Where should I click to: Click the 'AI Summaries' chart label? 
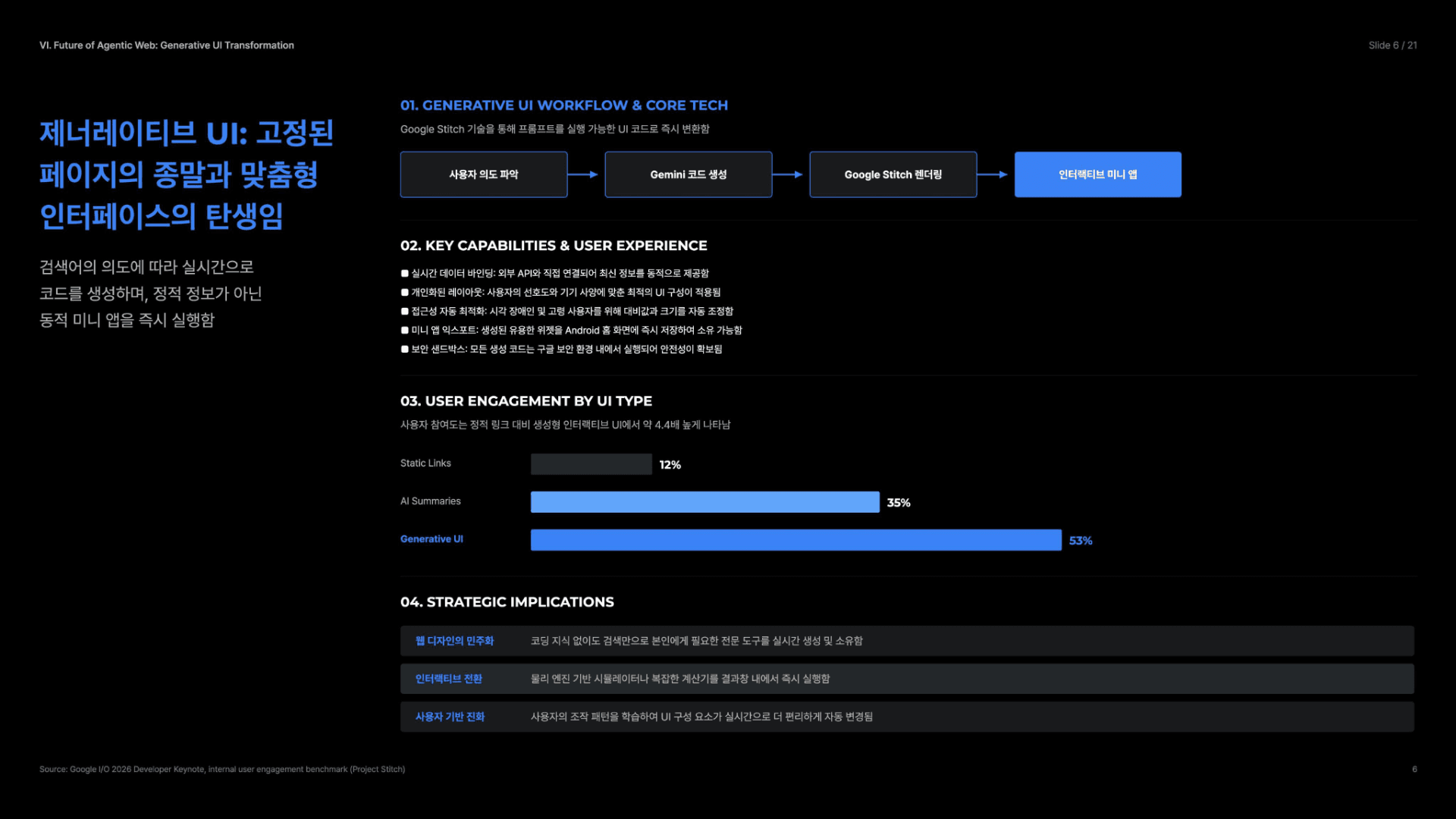point(431,501)
